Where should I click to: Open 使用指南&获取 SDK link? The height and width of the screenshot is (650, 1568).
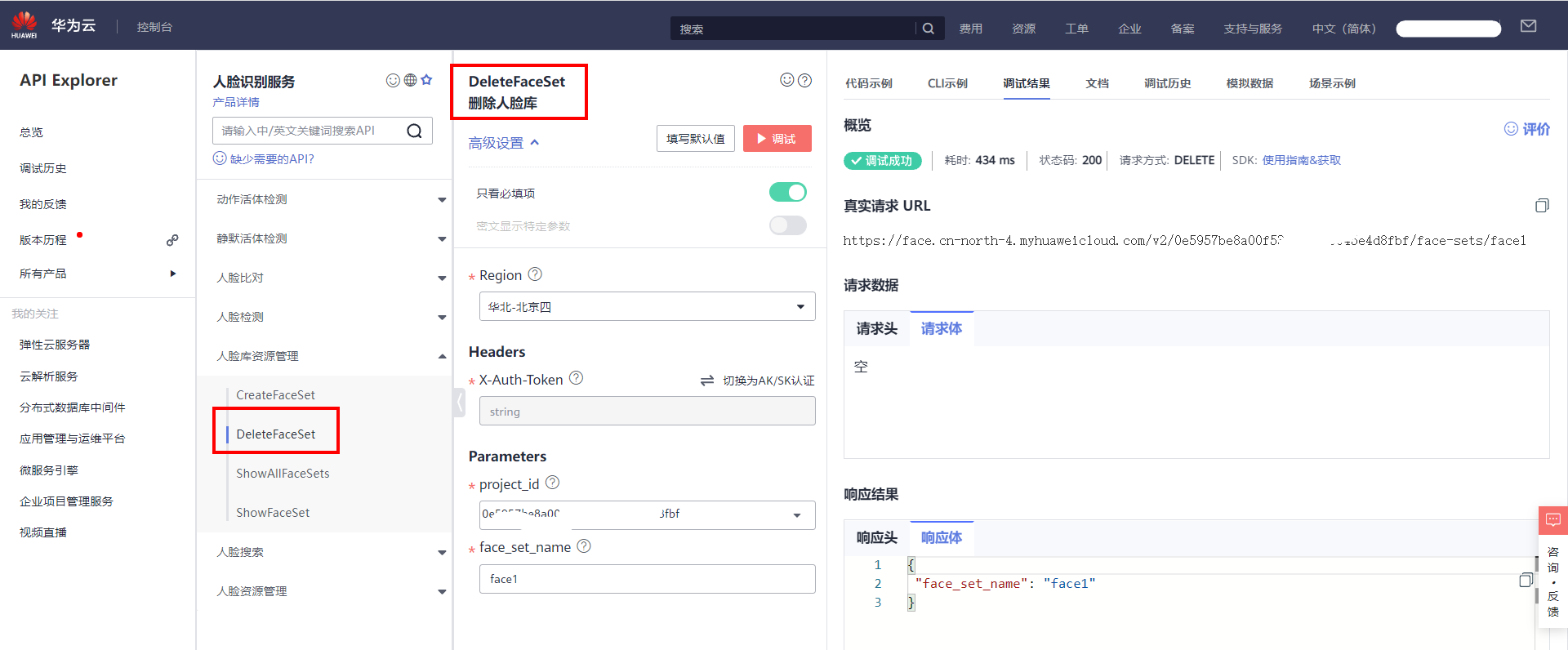pos(1301,160)
